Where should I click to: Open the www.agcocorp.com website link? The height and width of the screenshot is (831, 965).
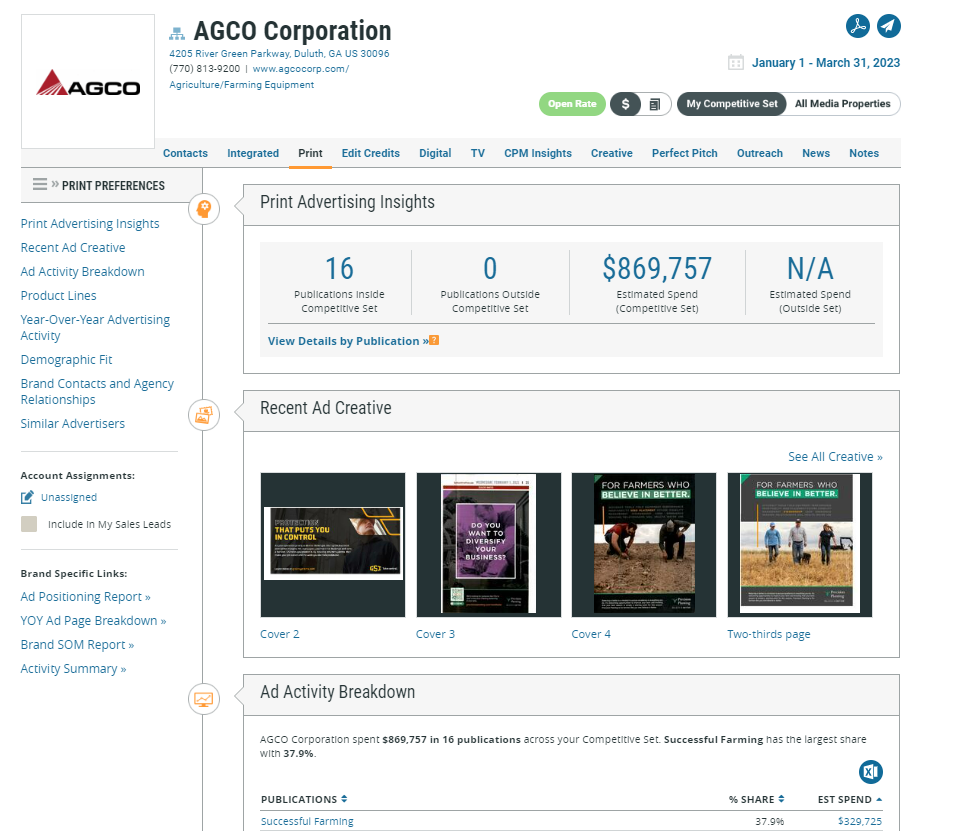point(301,69)
